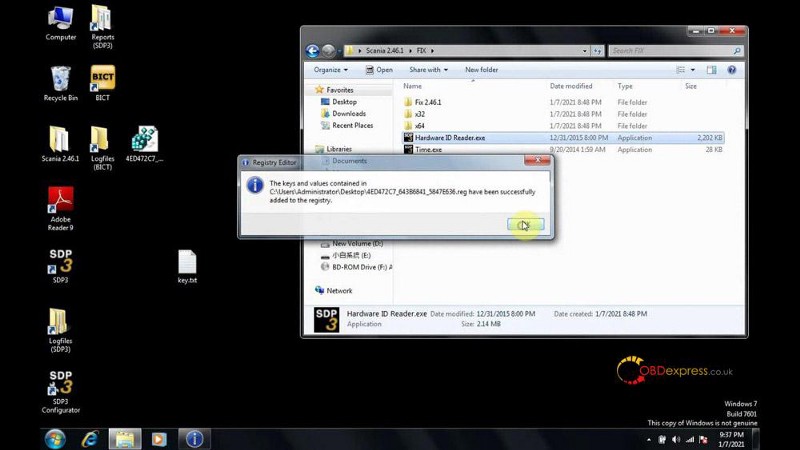Change the view icon in Explorer

[x=681, y=70]
